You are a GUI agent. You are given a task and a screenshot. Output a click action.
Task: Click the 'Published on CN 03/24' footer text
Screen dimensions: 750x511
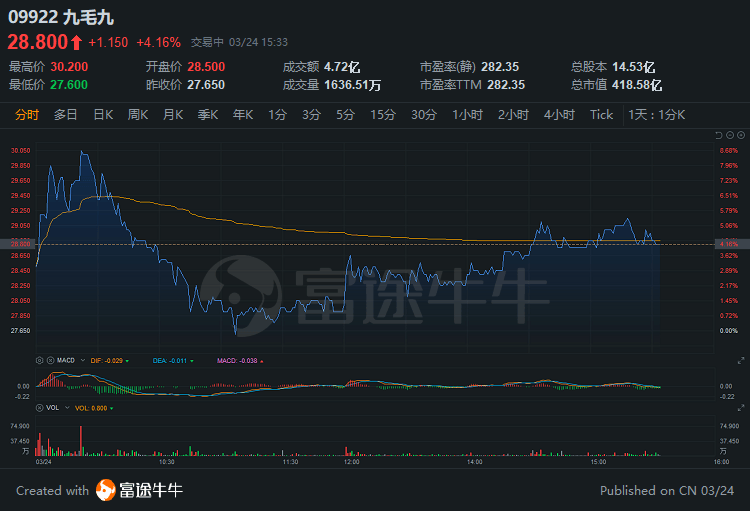pos(667,490)
